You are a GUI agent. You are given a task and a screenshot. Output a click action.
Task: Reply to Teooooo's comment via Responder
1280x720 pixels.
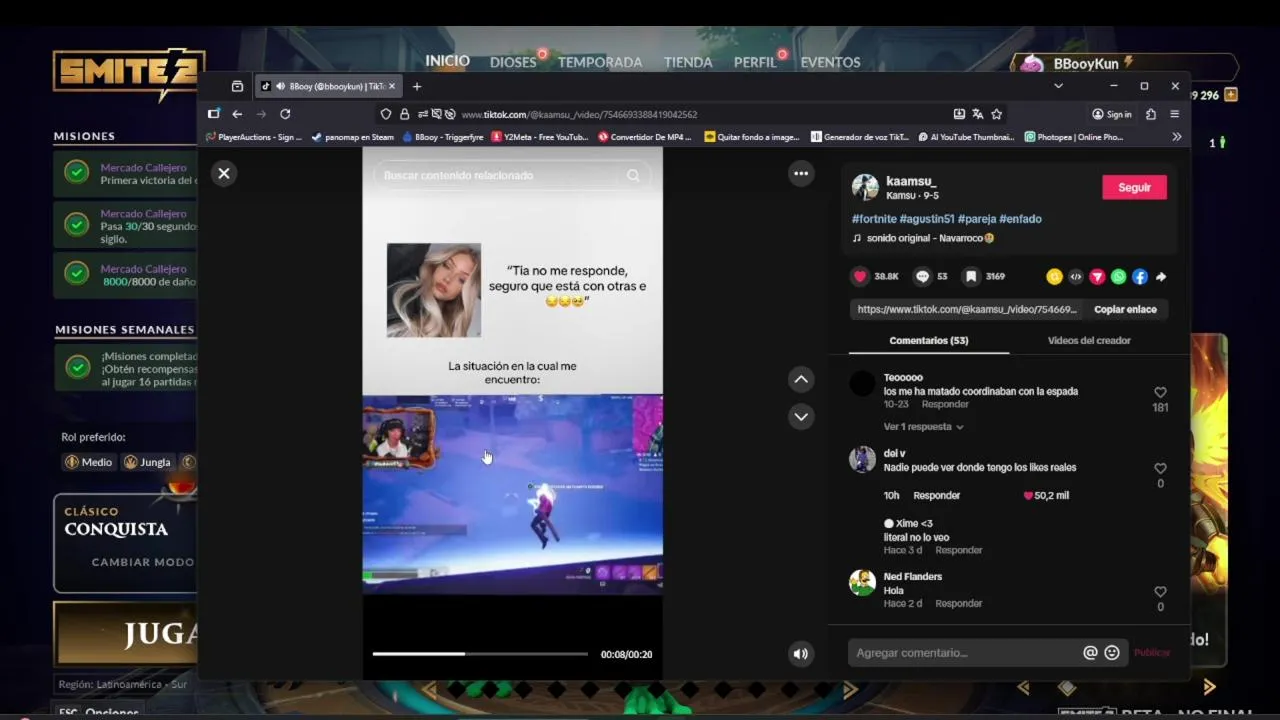coord(945,404)
